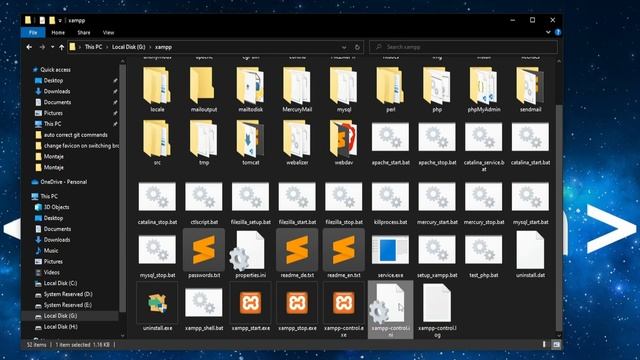Screen dimensions: 640x360
Task: Open System Reserved (D:) in sidebar
Action: pyautogui.click(x=68, y=294)
